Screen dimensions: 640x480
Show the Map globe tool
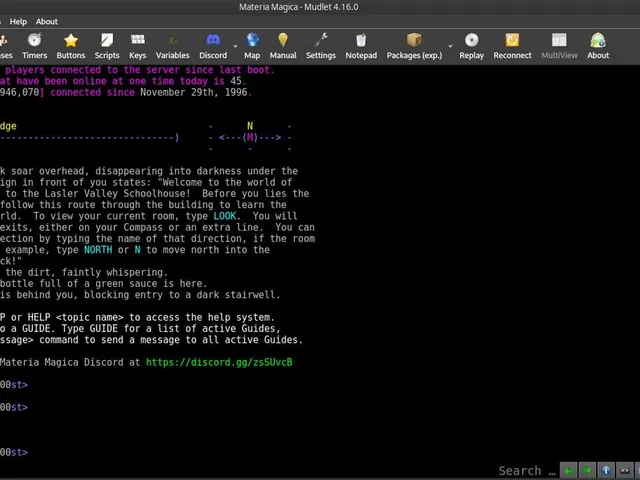[x=252, y=46]
